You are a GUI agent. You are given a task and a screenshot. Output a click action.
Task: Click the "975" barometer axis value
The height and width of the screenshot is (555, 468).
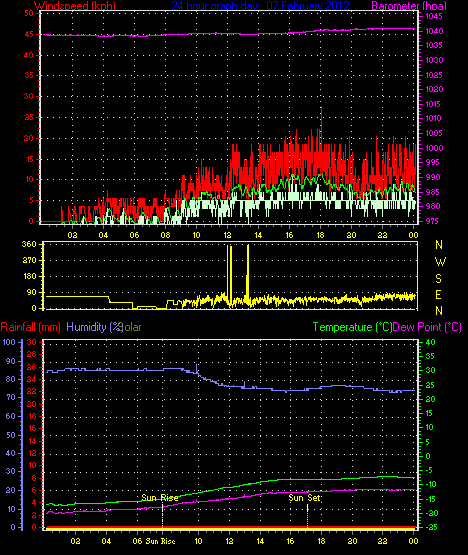coord(432,221)
